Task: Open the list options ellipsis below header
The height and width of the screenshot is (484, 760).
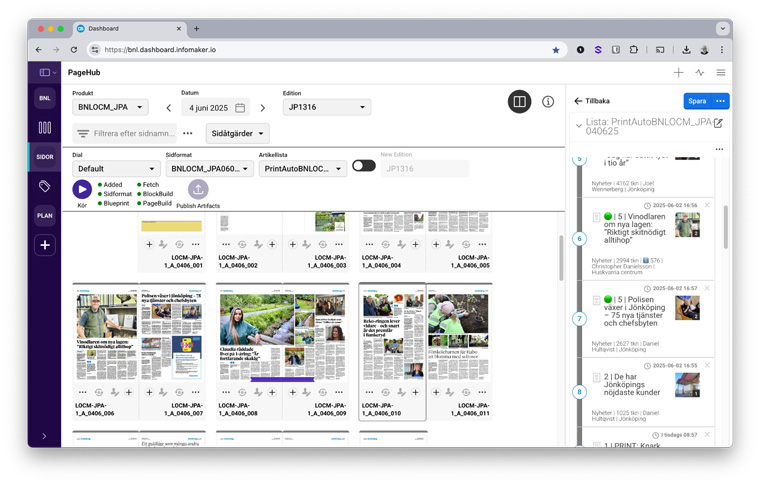Action: (719, 149)
